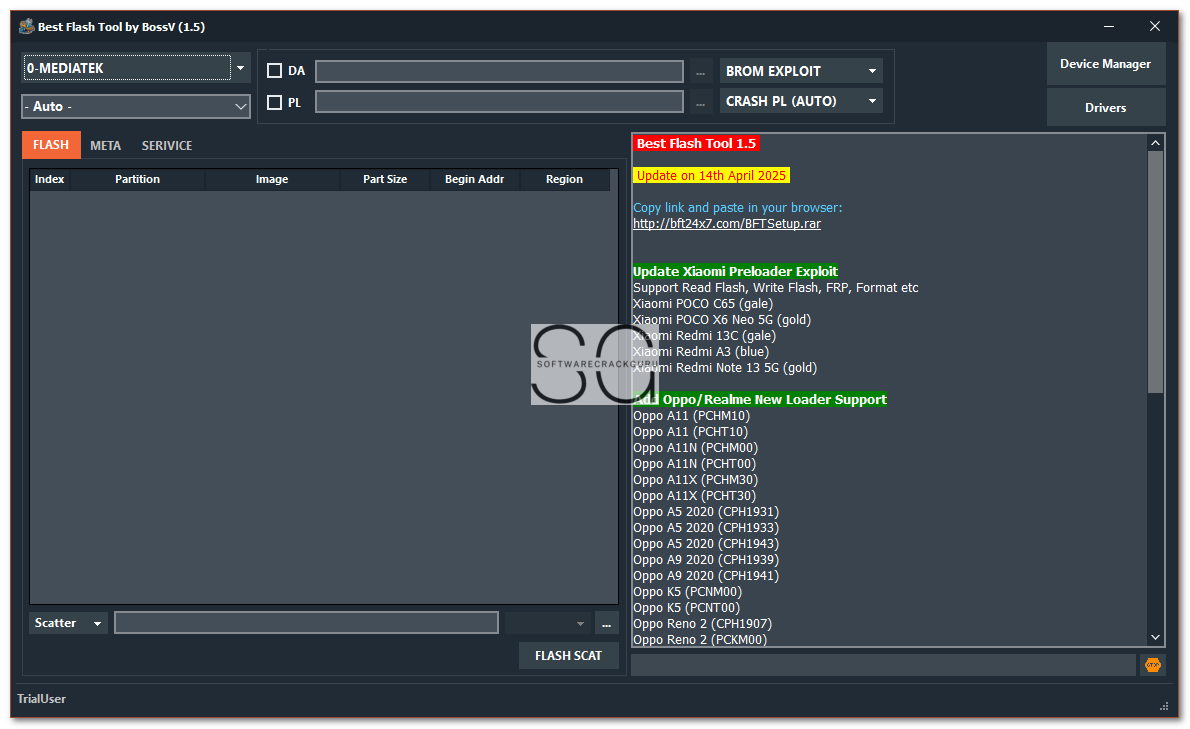Click the 'Oppo A11N (PCHT00)' line
Viewport: 1190px width, 729px height.
click(694, 463)
